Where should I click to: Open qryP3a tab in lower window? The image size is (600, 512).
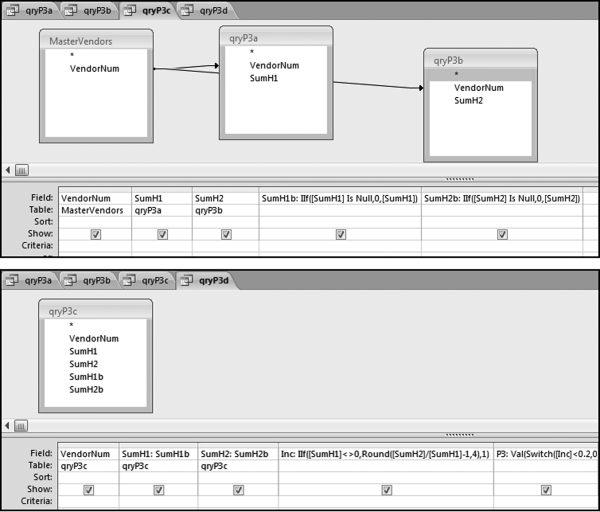[x=30, y=280]
